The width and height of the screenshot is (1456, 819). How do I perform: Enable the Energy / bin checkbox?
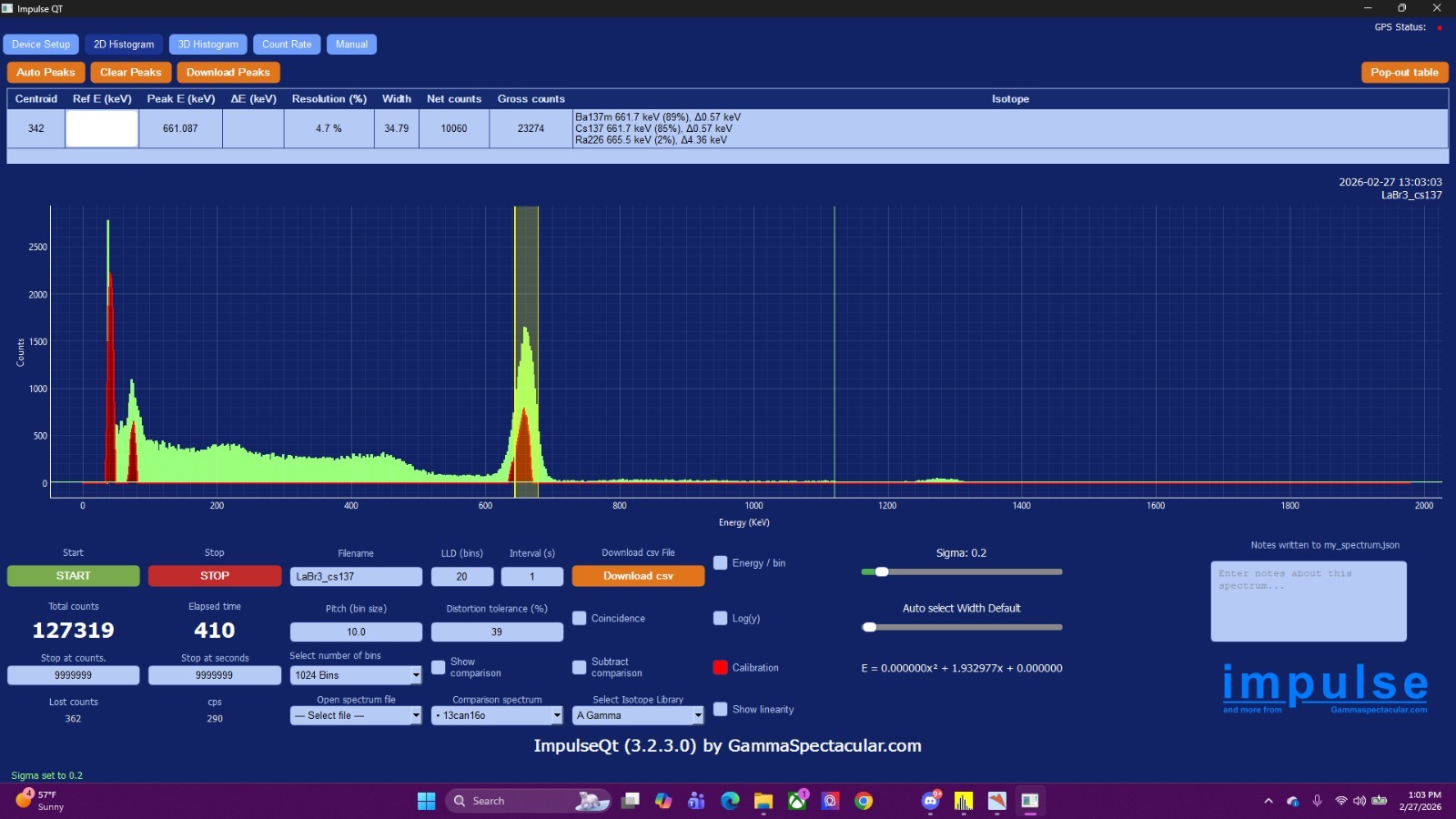[721, 563]
